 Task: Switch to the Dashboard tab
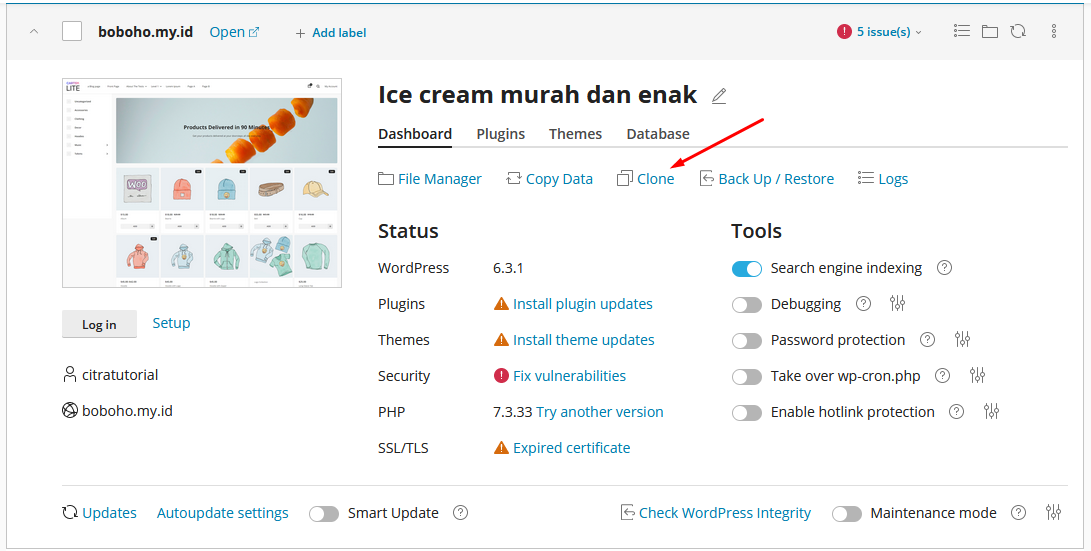coord(415,134)
